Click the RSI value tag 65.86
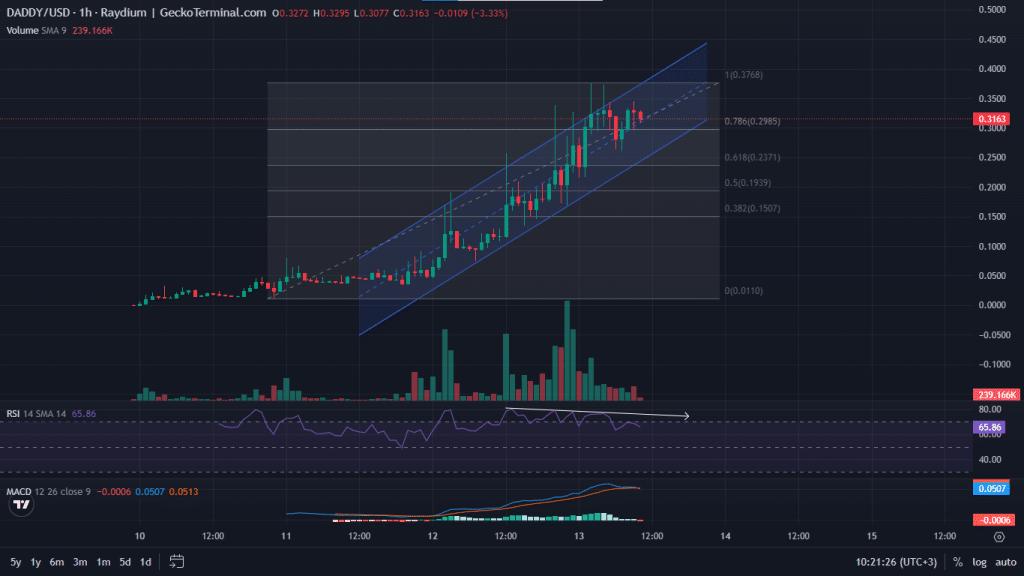 990,427
